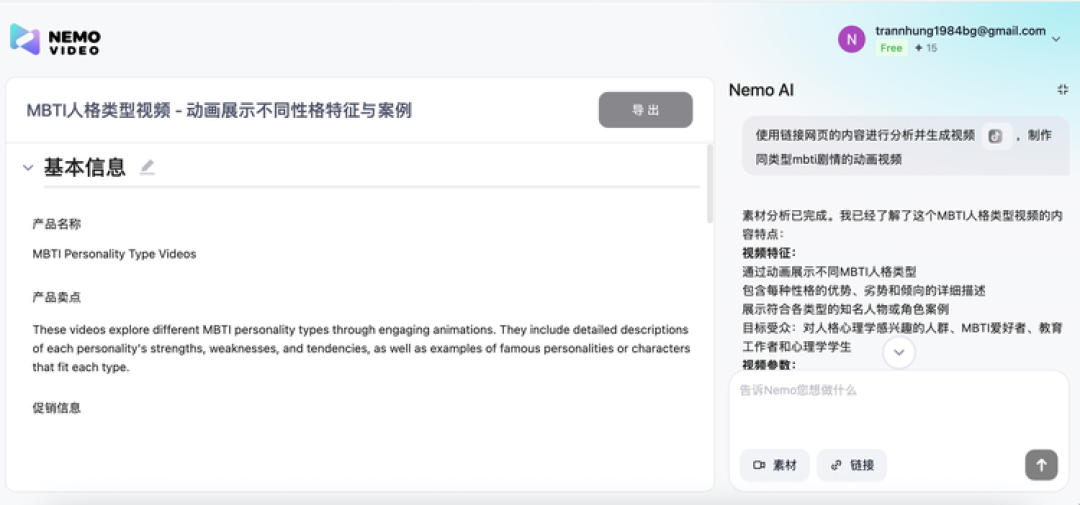Image resolution: width=1080 pixels, height=505 pixels.
Task: Edit the 基本信息 heading with pencil icon
Action: tap(147, 167)
